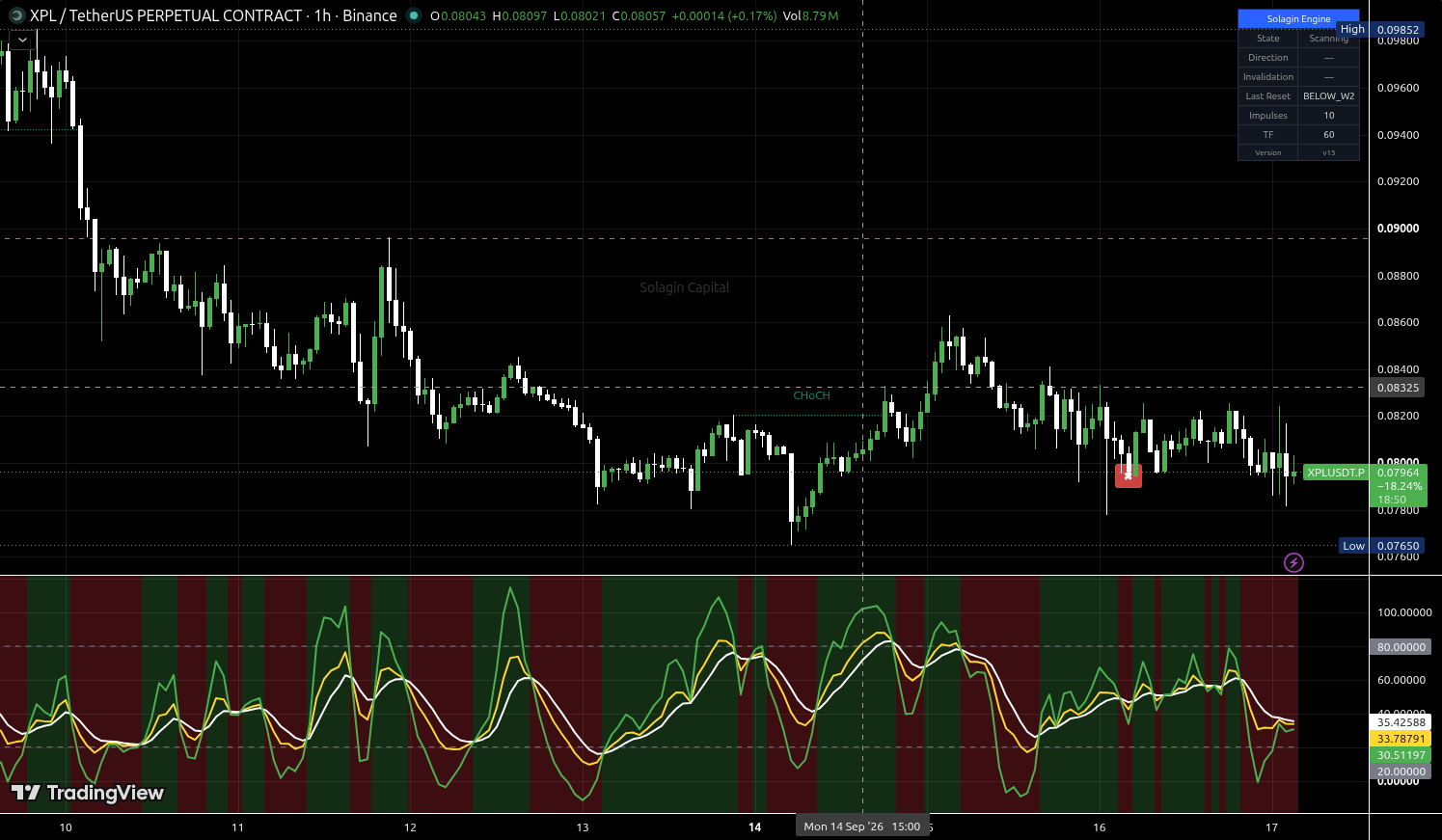The height and width of the screenshot is (840, 1442).
Task: Click the 0.08600 price on the price axis
Action: [x=1398, y=322]
